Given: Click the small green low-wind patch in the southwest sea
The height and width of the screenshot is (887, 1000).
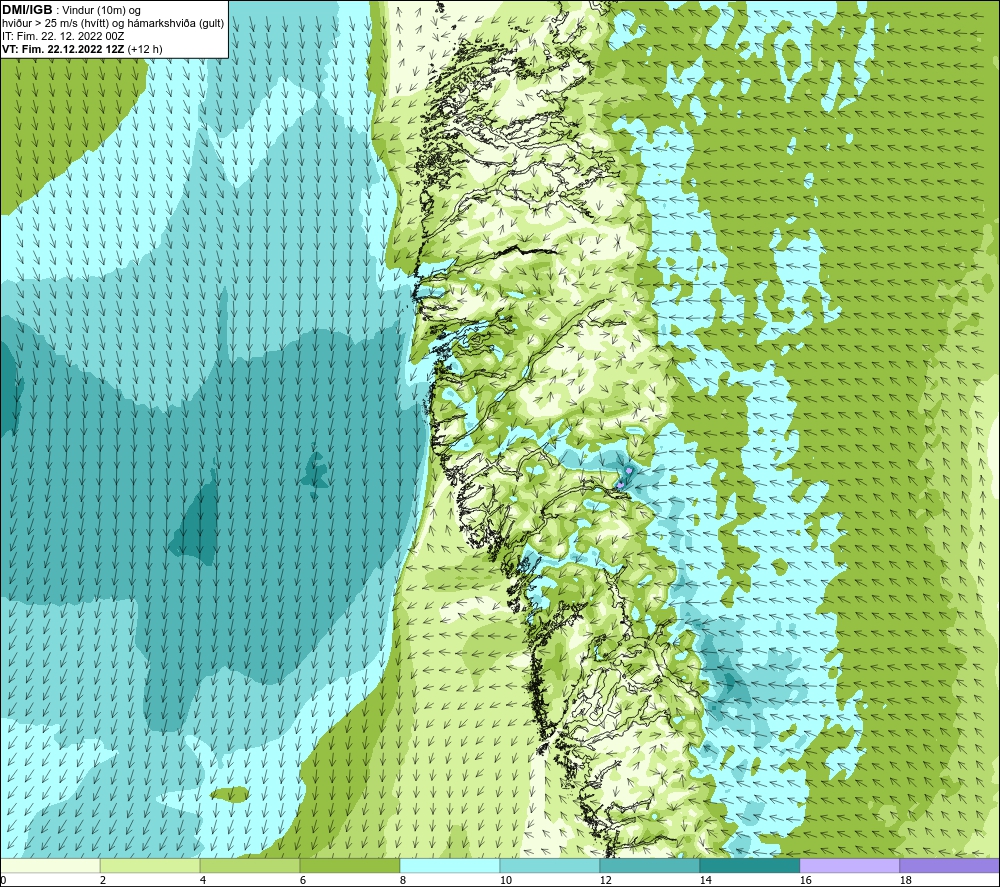Looking at the screenshot, I should (x=230, y=795).
